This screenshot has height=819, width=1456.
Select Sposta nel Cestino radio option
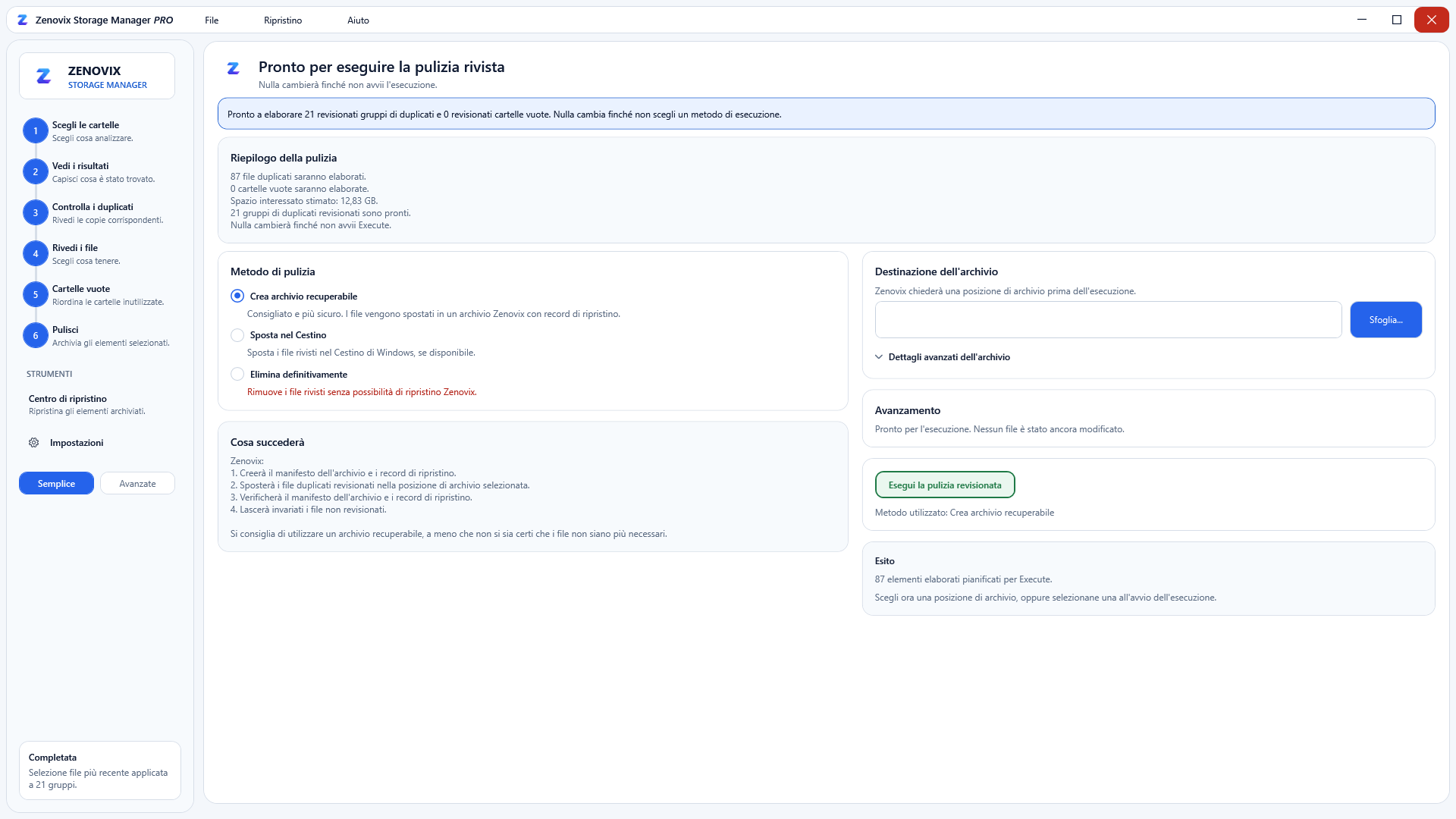[237, 335]
